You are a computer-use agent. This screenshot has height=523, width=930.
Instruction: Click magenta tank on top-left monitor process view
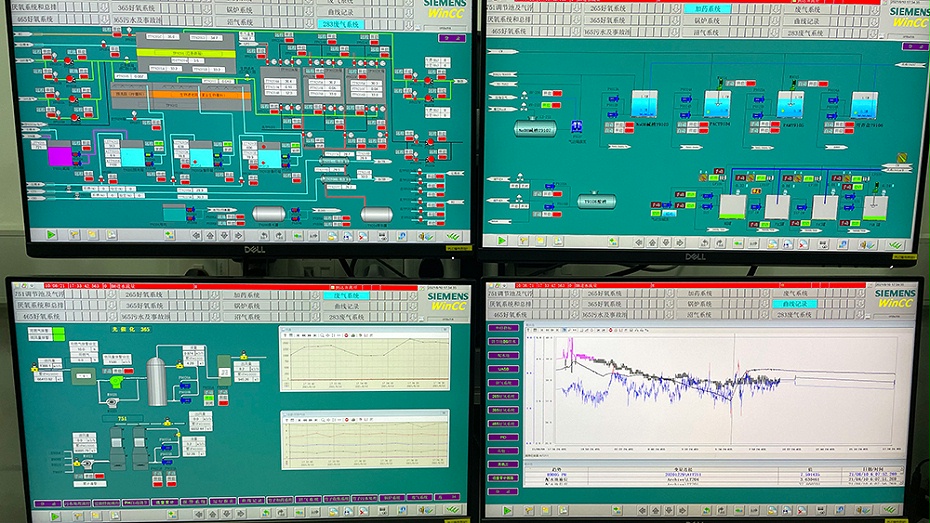click(59, 153)
